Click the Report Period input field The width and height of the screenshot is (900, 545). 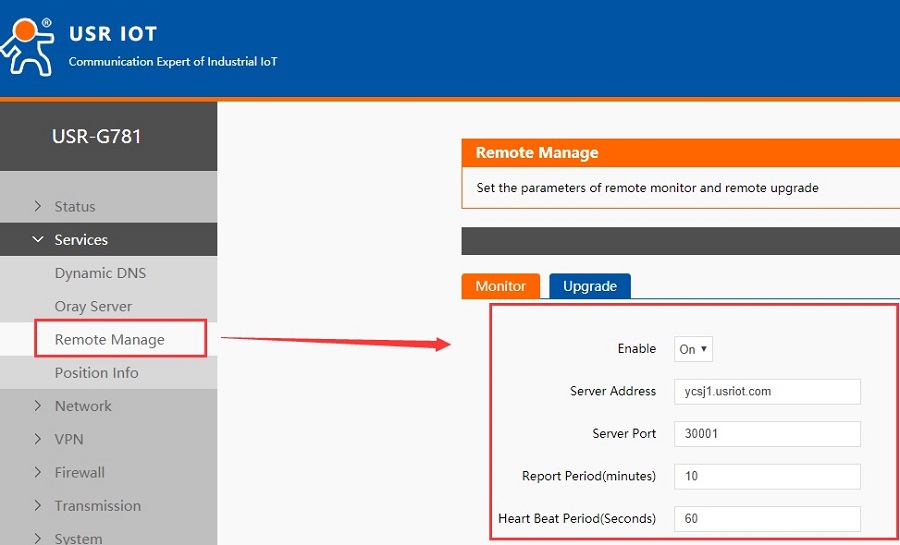[x=767, y=476]
